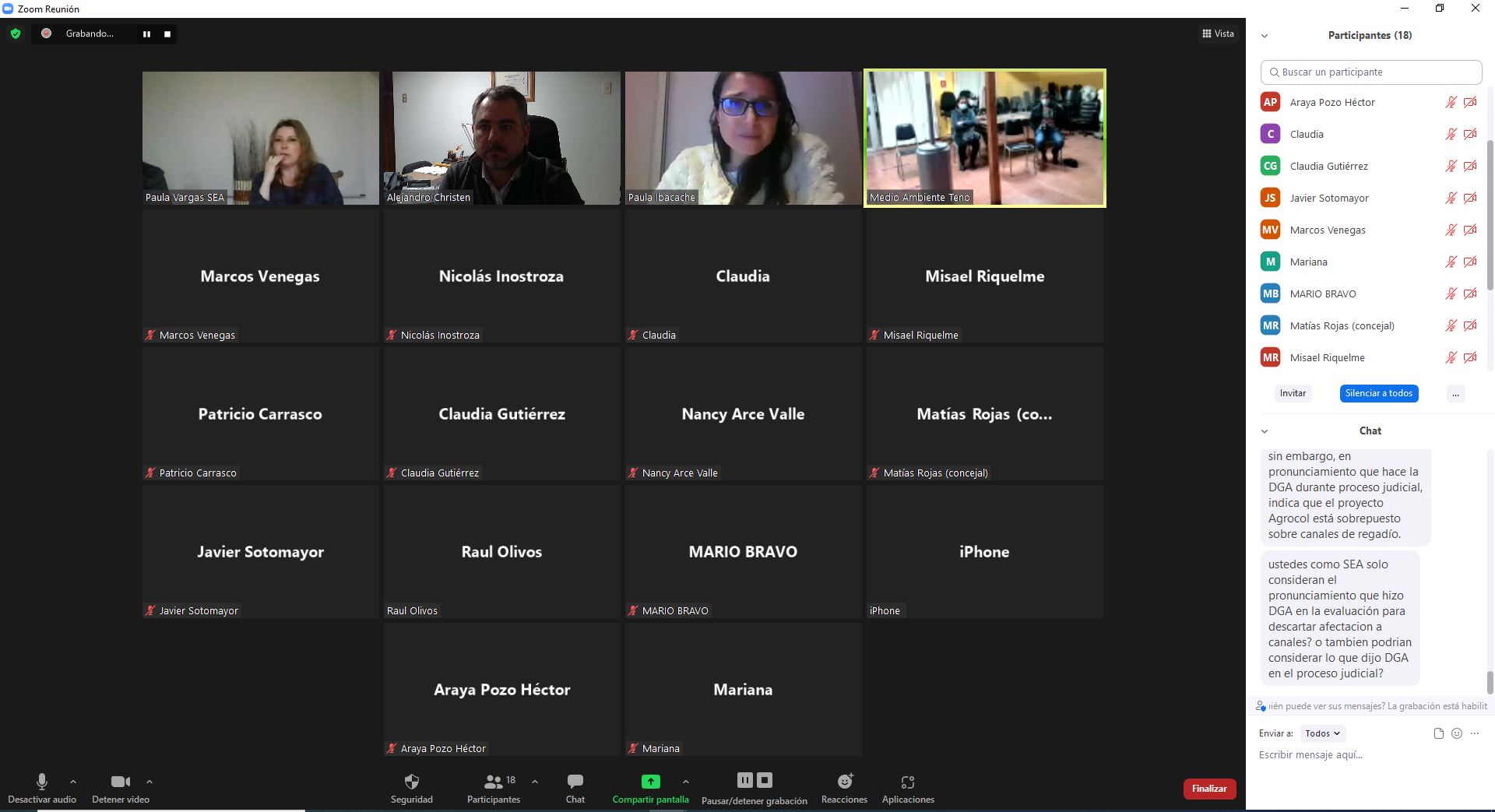Toggle the Participantes panel

pyautogui.click(x=493, y=782)
